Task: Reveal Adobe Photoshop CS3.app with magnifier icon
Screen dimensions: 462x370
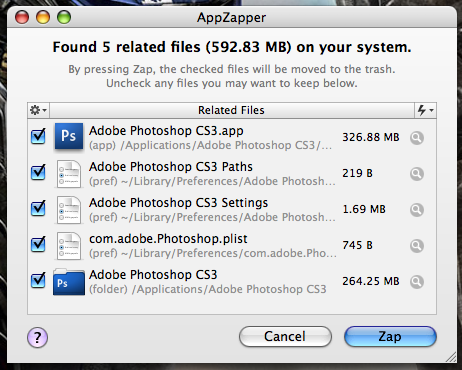Action: pos(417,138)
